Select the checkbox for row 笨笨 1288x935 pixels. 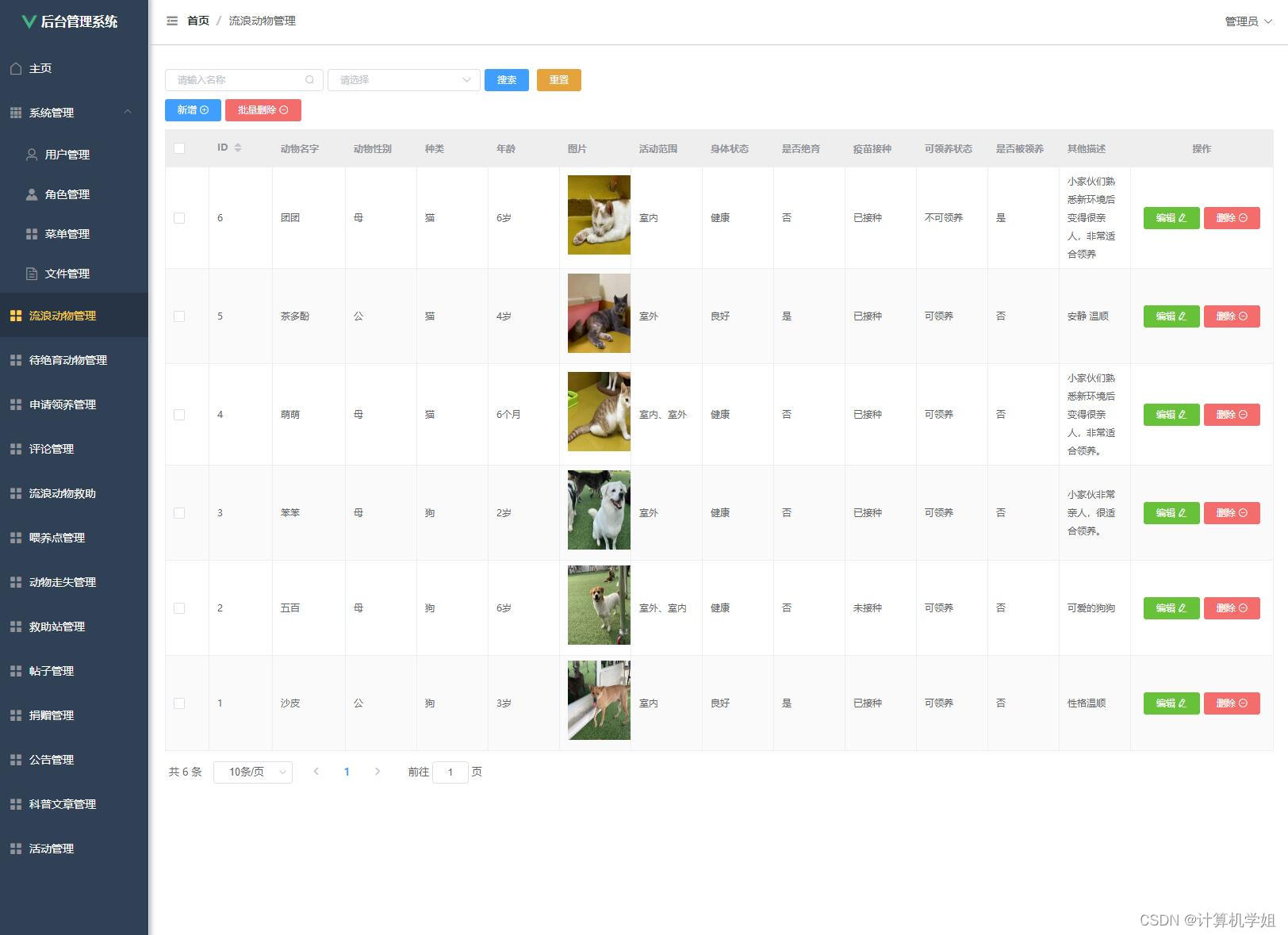(x=179, y=513)
